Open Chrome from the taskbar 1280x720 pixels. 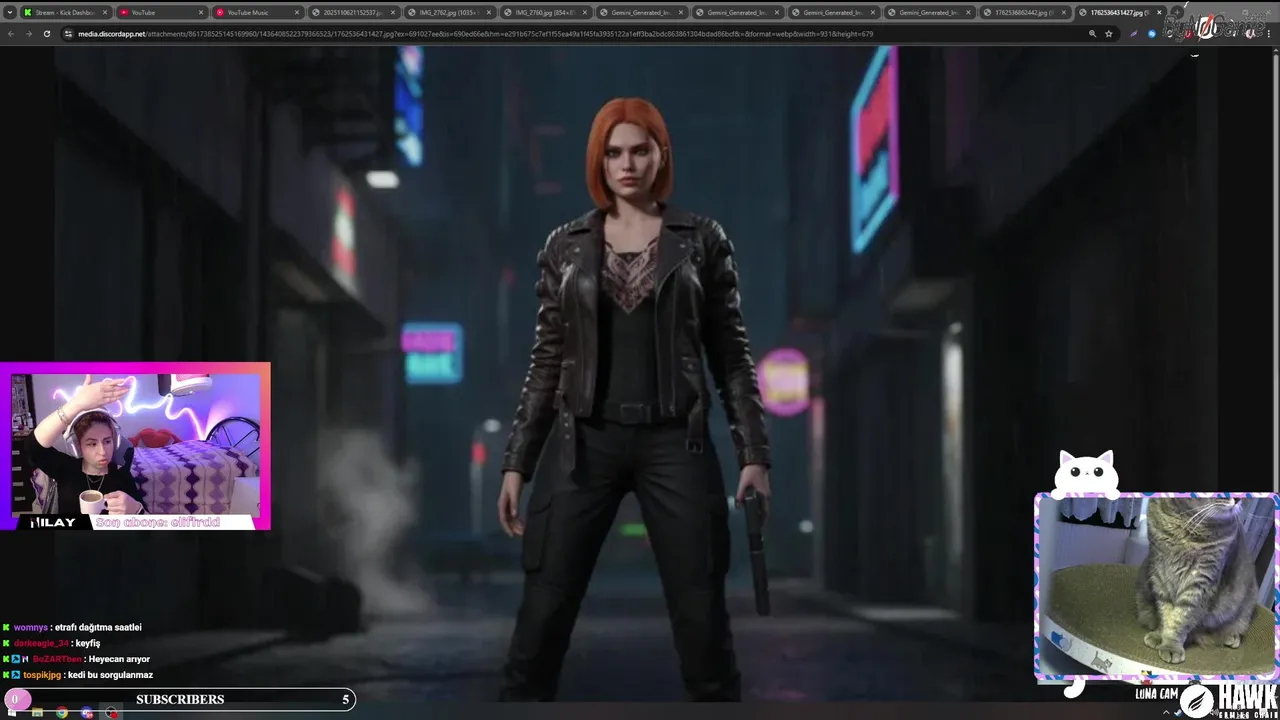pos(62,713)
